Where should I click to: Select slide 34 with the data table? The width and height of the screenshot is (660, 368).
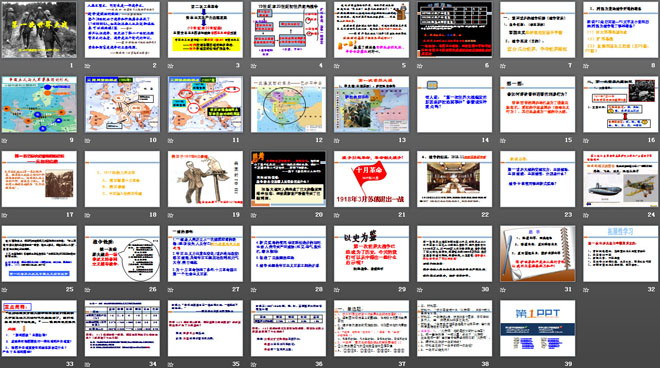(x=122, y=328)
